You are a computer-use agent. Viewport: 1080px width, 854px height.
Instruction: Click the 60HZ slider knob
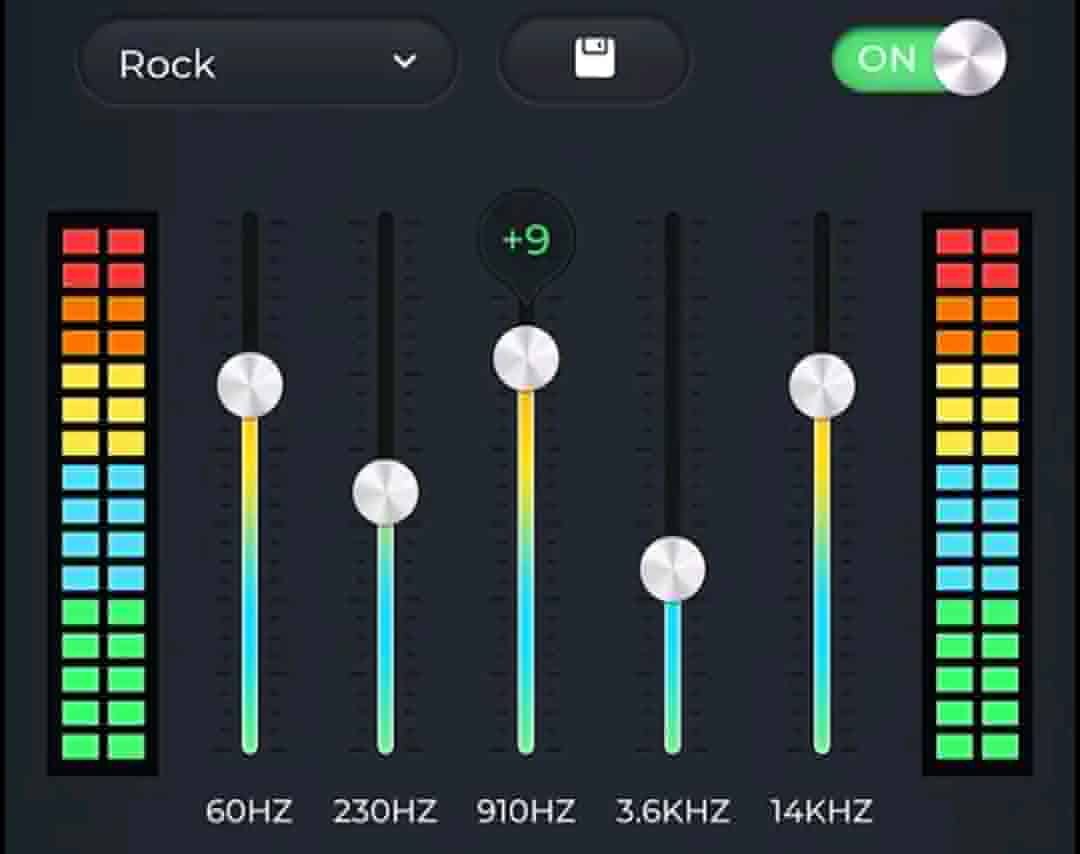pyautogui.click(x=250, y=385)
